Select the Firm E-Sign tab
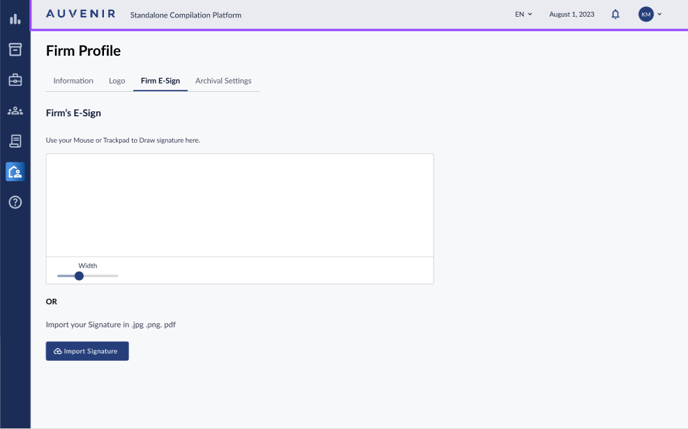Screen dimensions: 688x429 pyautogui.click(x=160, y=81)
